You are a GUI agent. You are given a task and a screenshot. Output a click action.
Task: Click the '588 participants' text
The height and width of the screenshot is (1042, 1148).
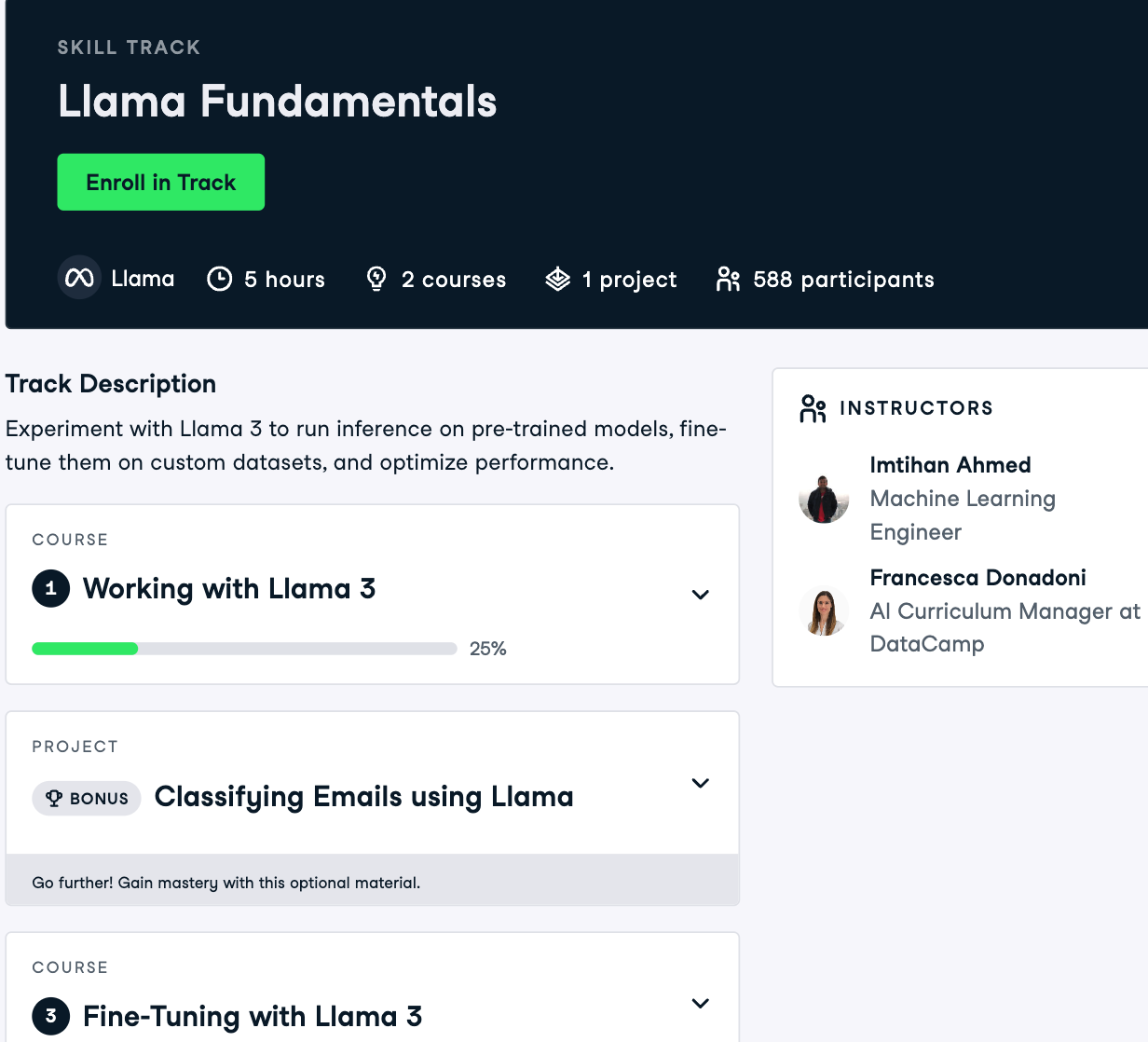pos(843,280)
